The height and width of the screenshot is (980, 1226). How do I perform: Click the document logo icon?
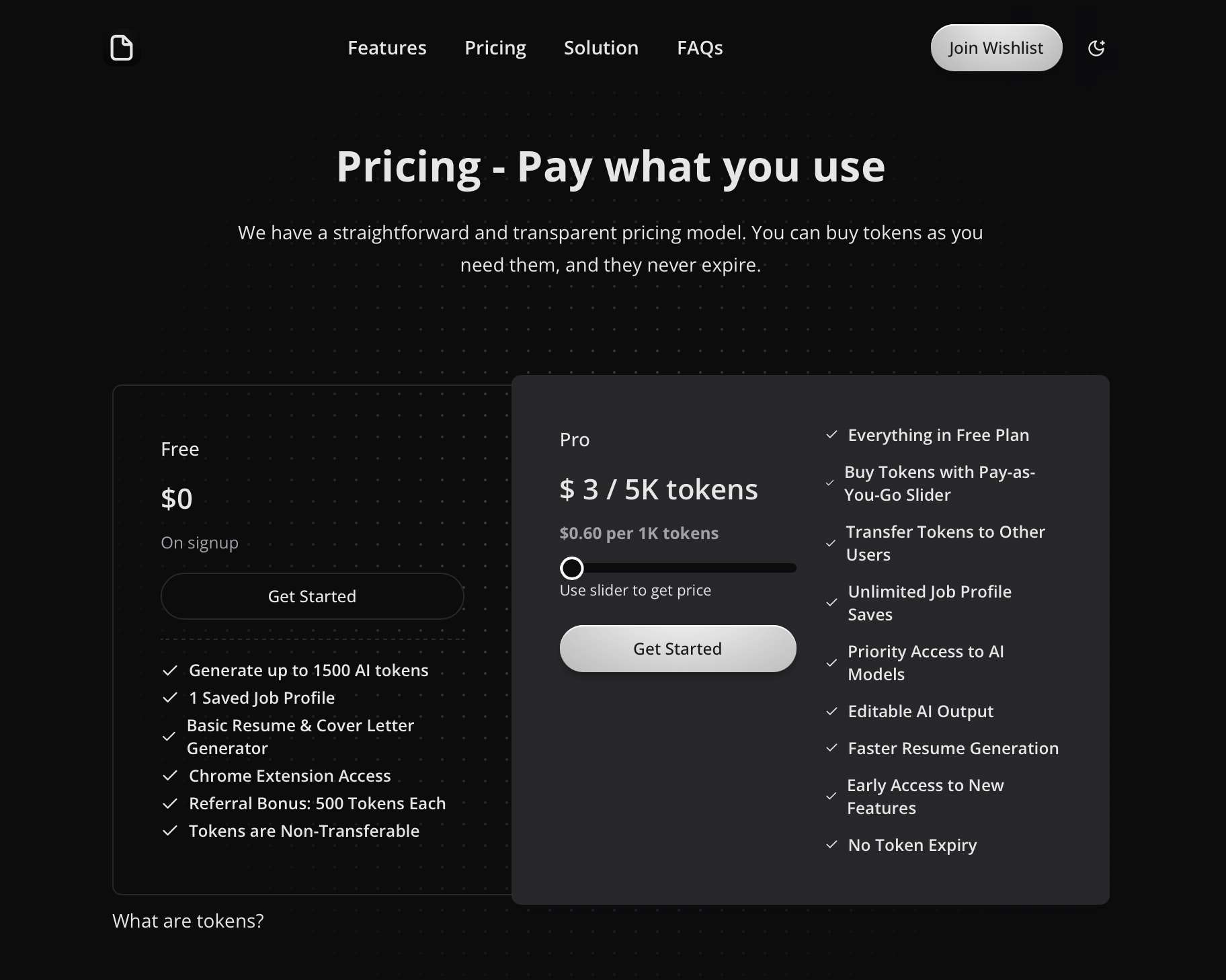122,48
